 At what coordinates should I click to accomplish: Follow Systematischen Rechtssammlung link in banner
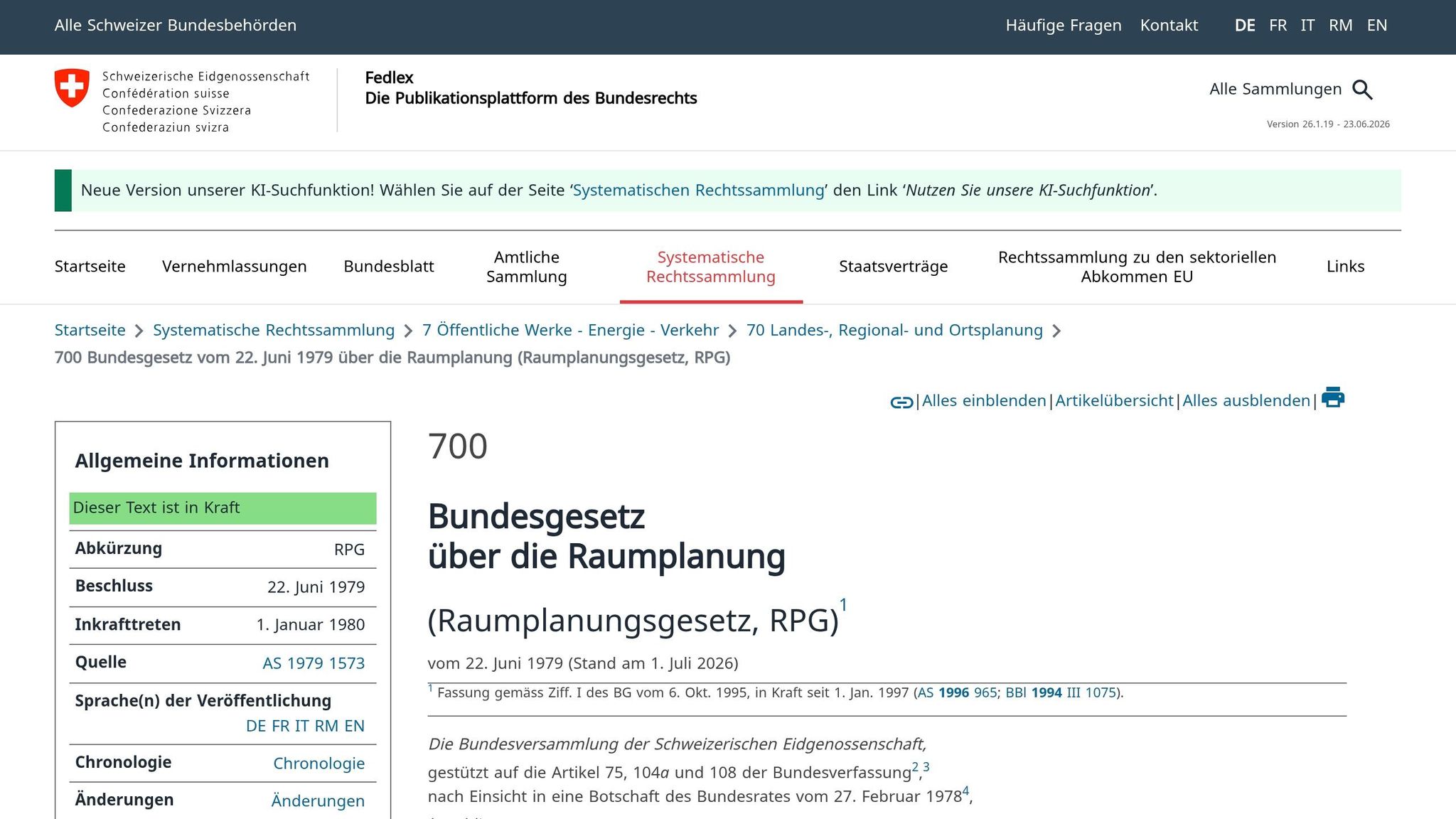[x=698, y=191]
